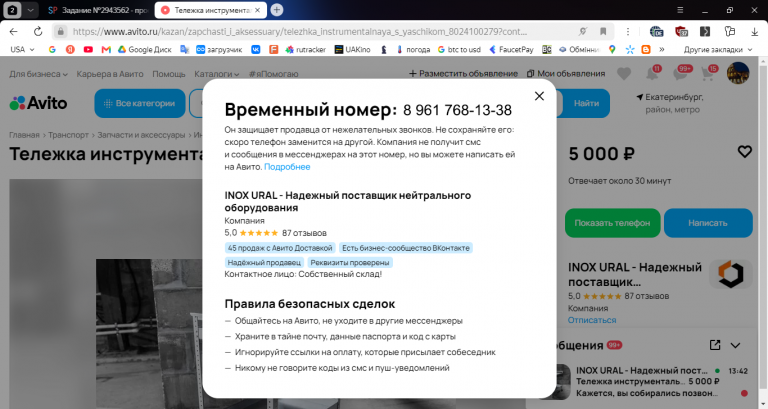Click the 'Найти' search button

[x=586, y=103]
